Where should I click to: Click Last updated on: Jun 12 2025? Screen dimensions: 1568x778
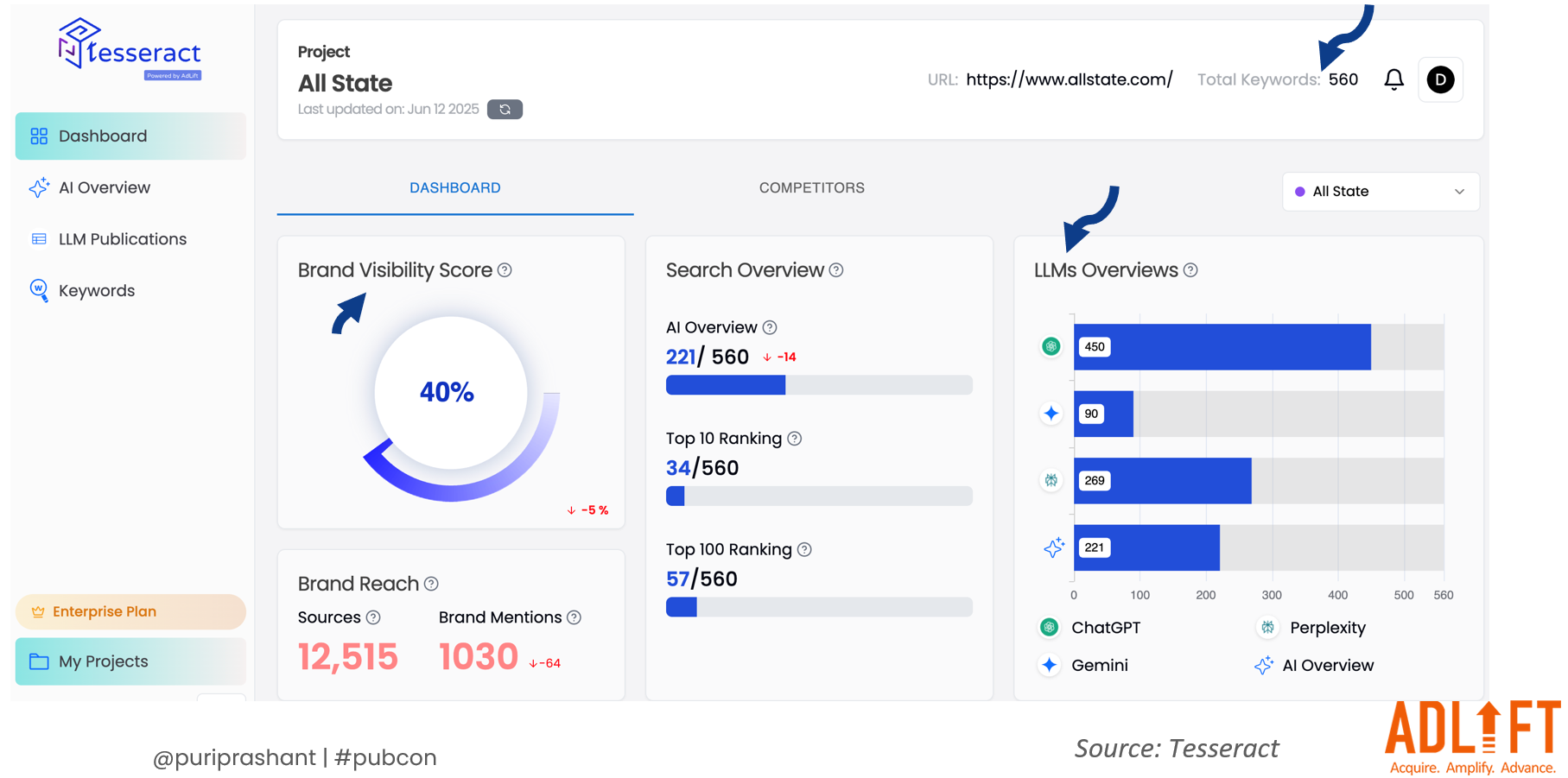388,109
